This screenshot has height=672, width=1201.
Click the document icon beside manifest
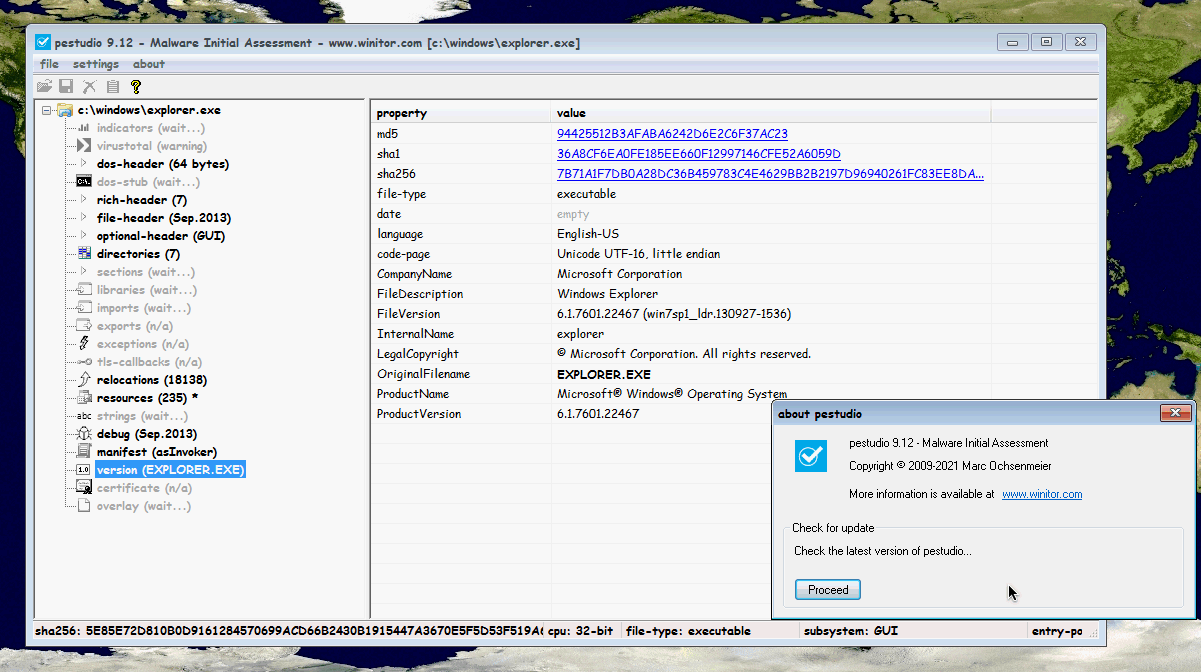point(84,452)
